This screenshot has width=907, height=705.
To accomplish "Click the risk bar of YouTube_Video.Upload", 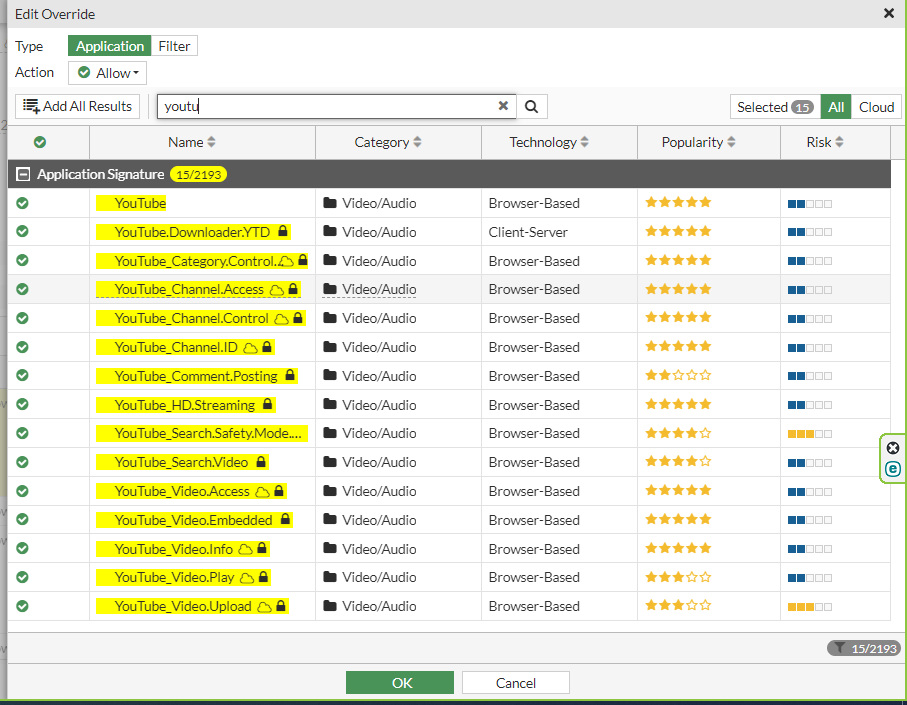I will 810,607.
